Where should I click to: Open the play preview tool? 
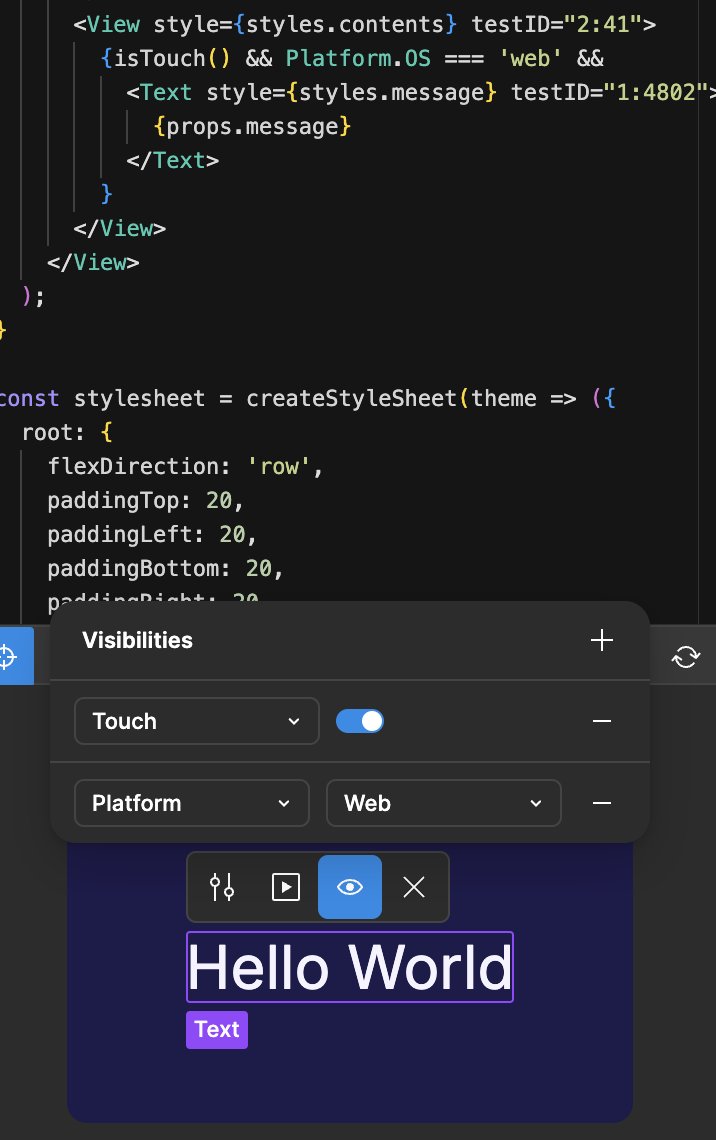tap(286, 887)
